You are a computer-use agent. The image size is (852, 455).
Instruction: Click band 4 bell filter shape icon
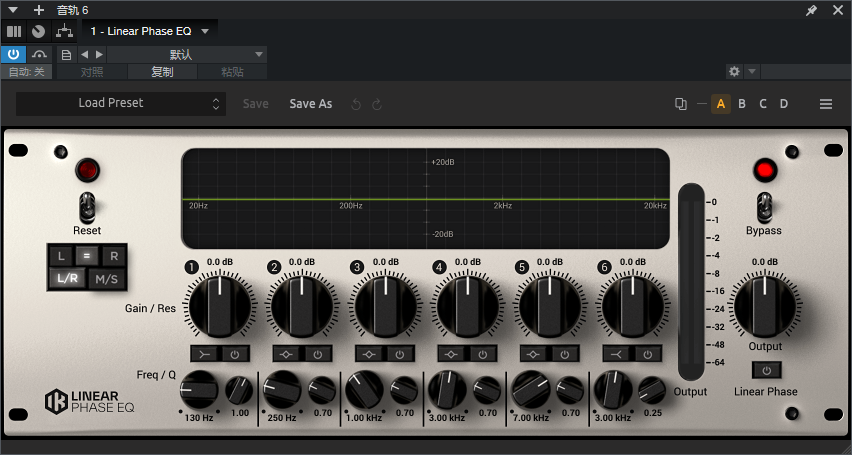[x=453, y=354]
